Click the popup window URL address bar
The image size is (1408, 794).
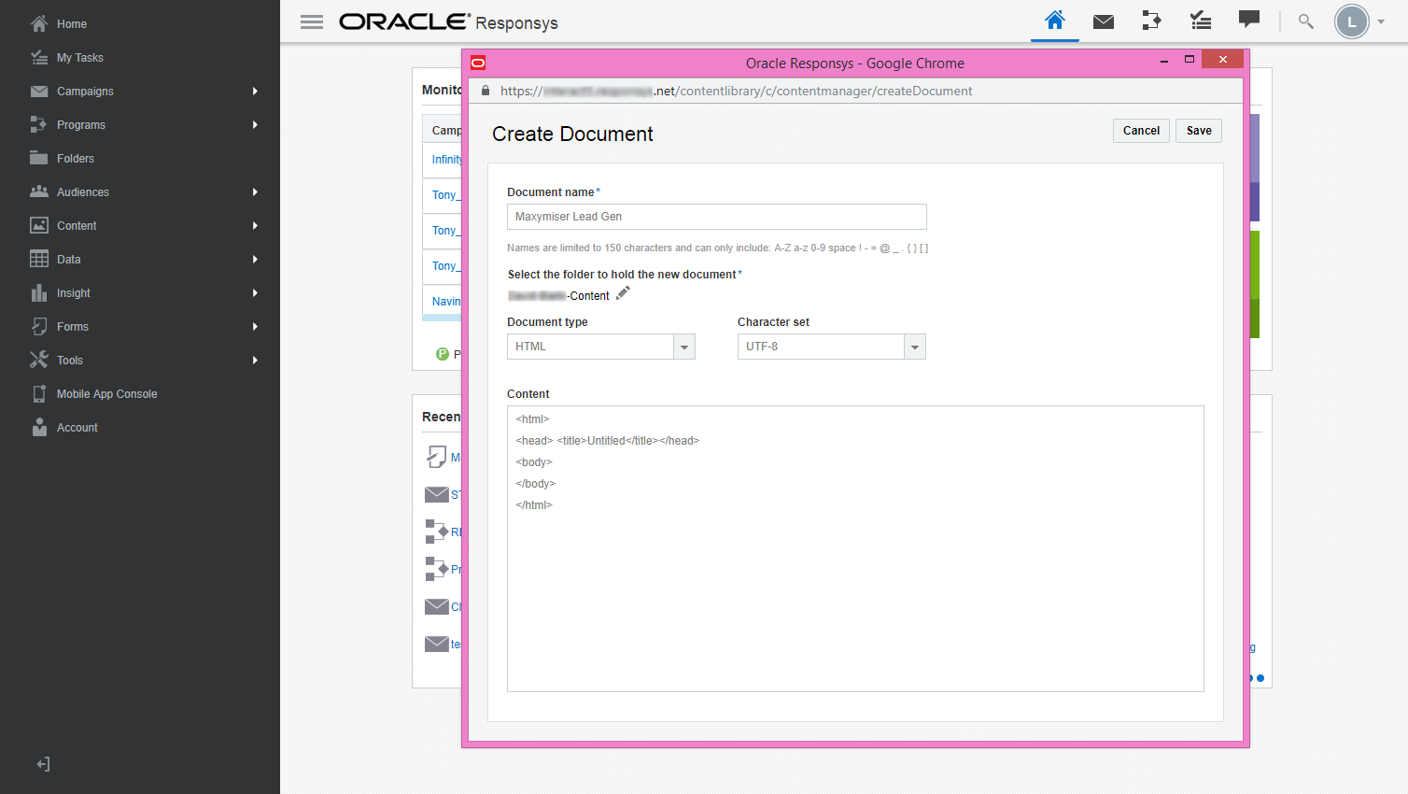[x=856, y=91]
